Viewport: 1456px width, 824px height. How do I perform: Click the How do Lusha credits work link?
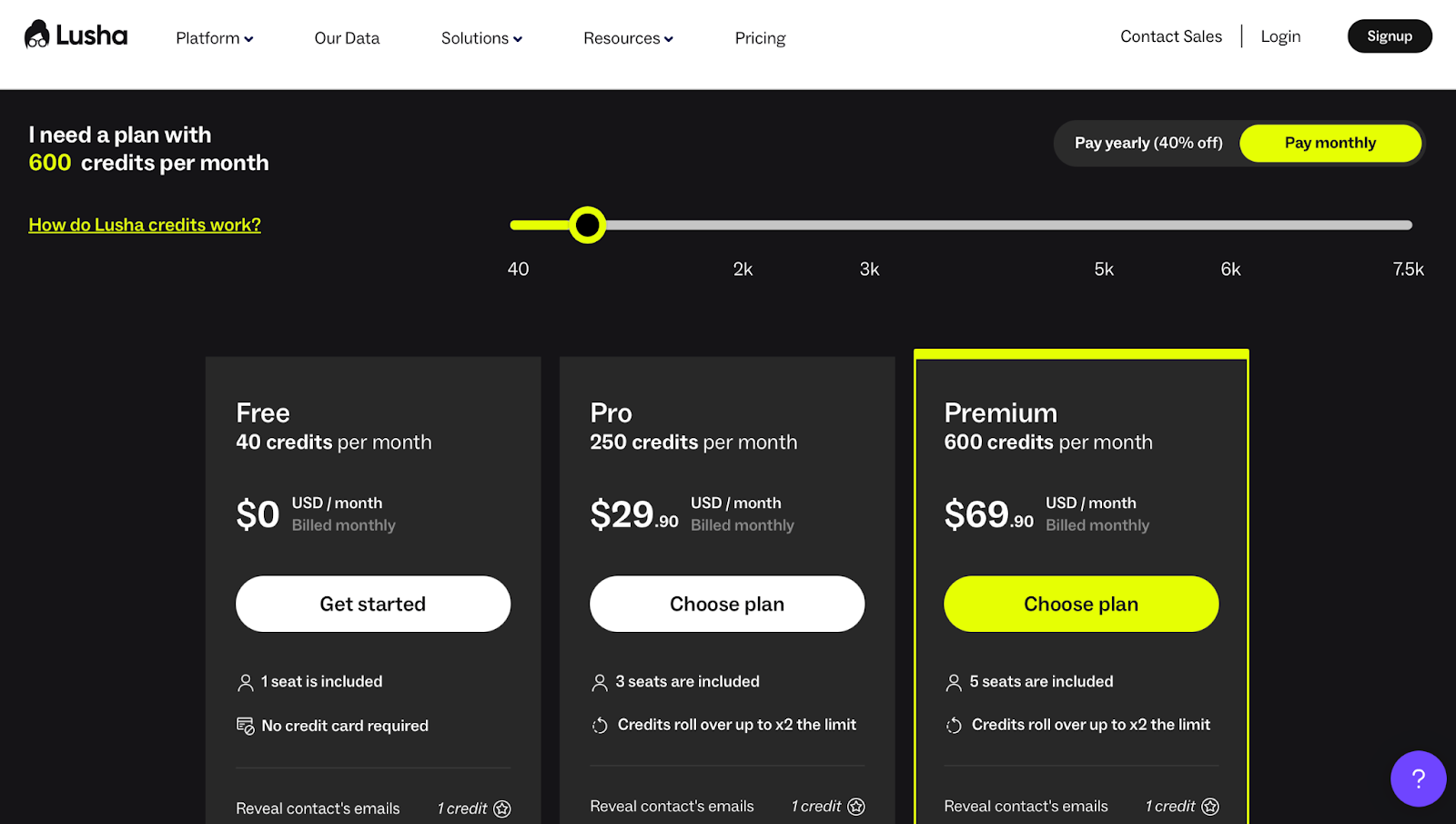coord(144,224)
